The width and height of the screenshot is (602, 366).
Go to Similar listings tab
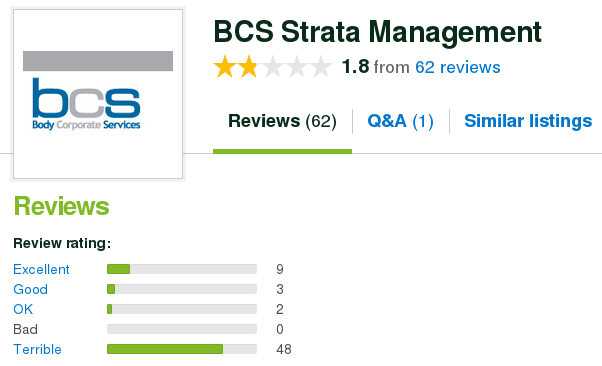pyautogui.click(x=528, y=121)
